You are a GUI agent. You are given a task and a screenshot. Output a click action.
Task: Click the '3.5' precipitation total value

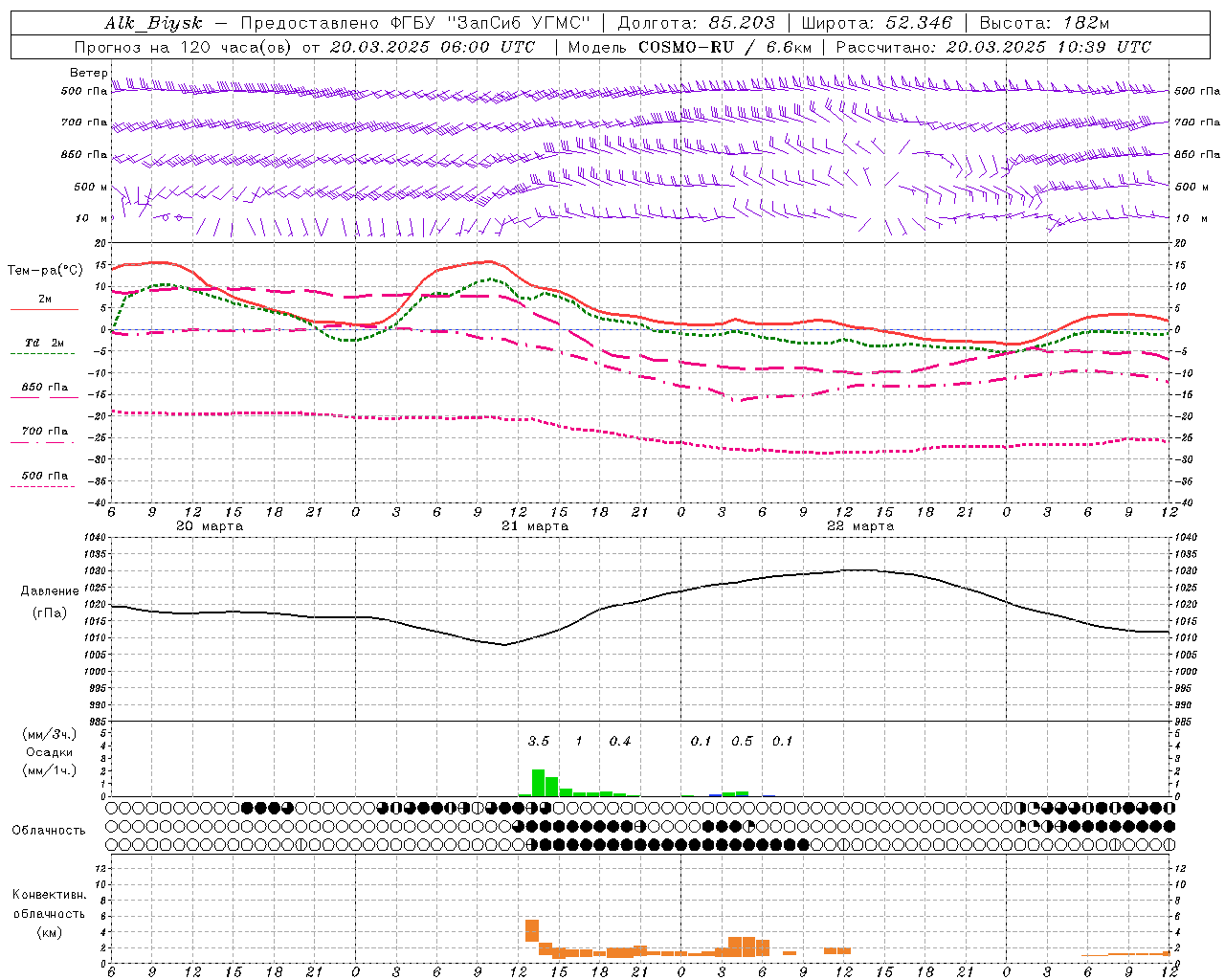click(x=539, y=742)
